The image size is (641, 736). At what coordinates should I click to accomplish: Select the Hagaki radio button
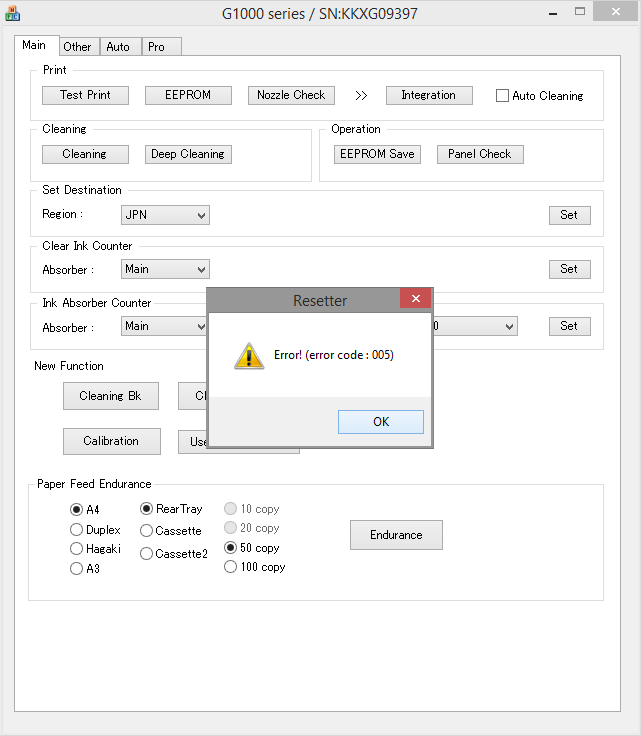[76, 549]
